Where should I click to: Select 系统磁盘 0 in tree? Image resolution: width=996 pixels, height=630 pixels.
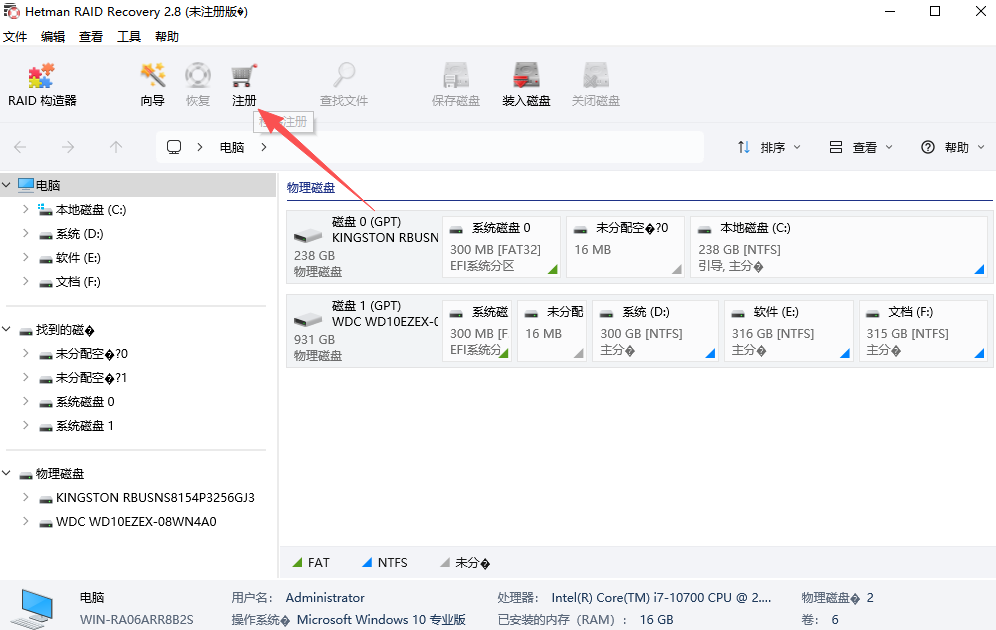click(x=85, y=402)
